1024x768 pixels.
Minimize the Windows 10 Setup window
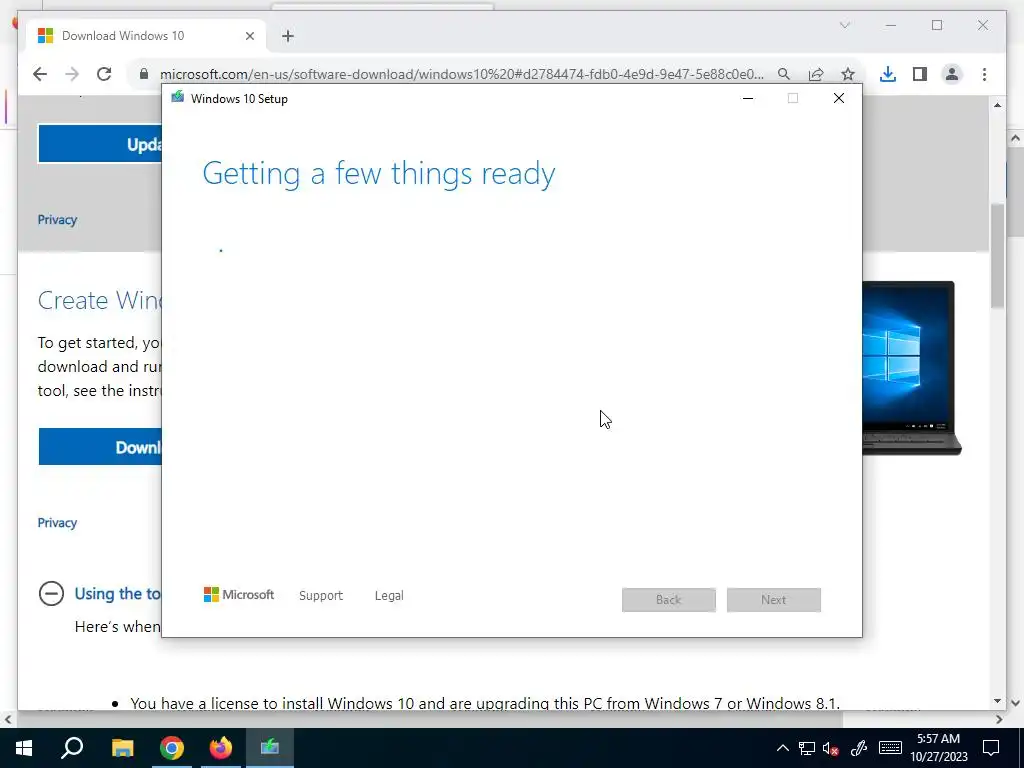(748, 98)
